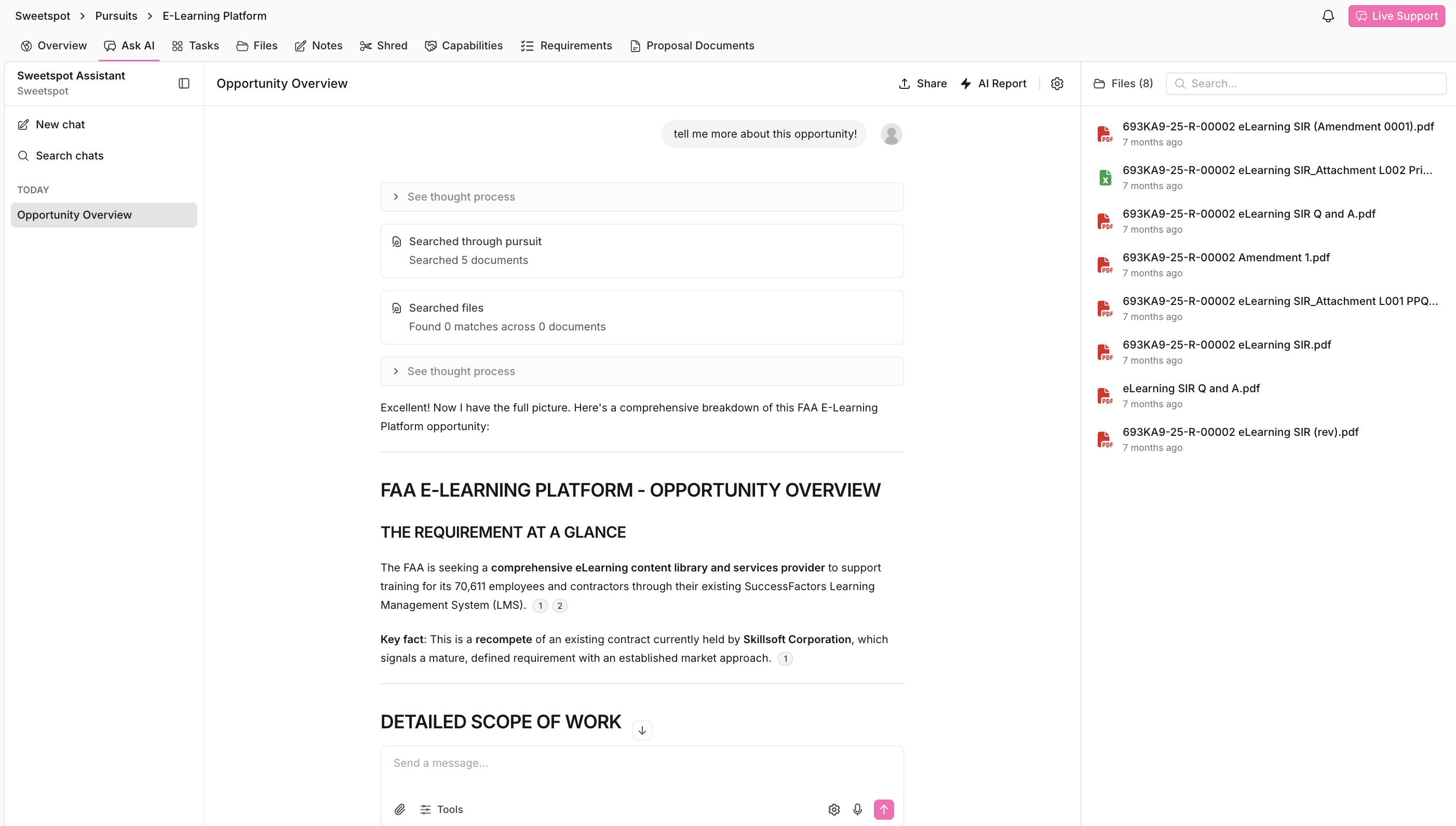The height and width of the screenshot is (826, 1456).
Task: Click the microphone voice input icon
Action: [x=857, y=809]
